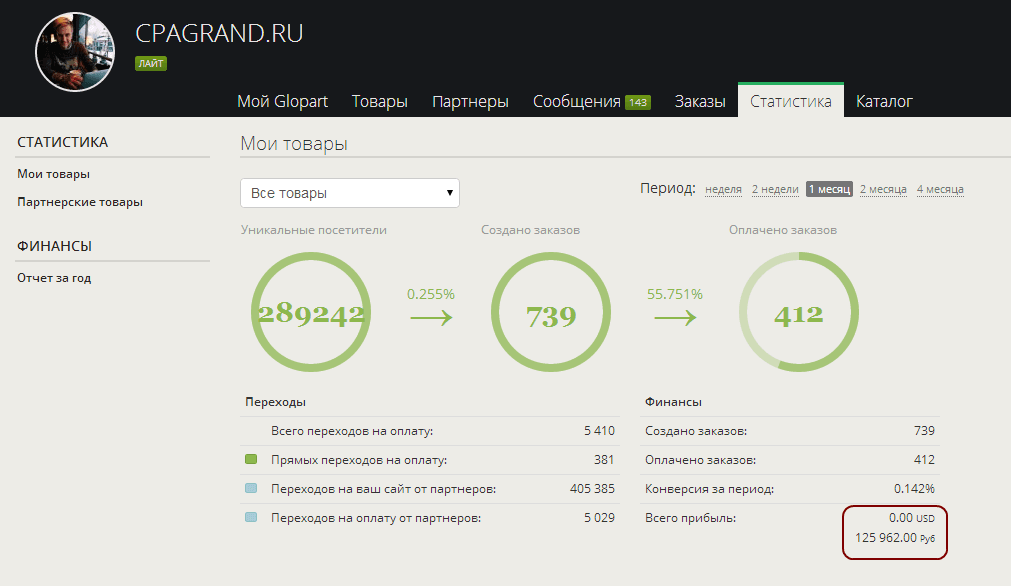
Task: Click the Переходы table header
Action: [275, 402]
